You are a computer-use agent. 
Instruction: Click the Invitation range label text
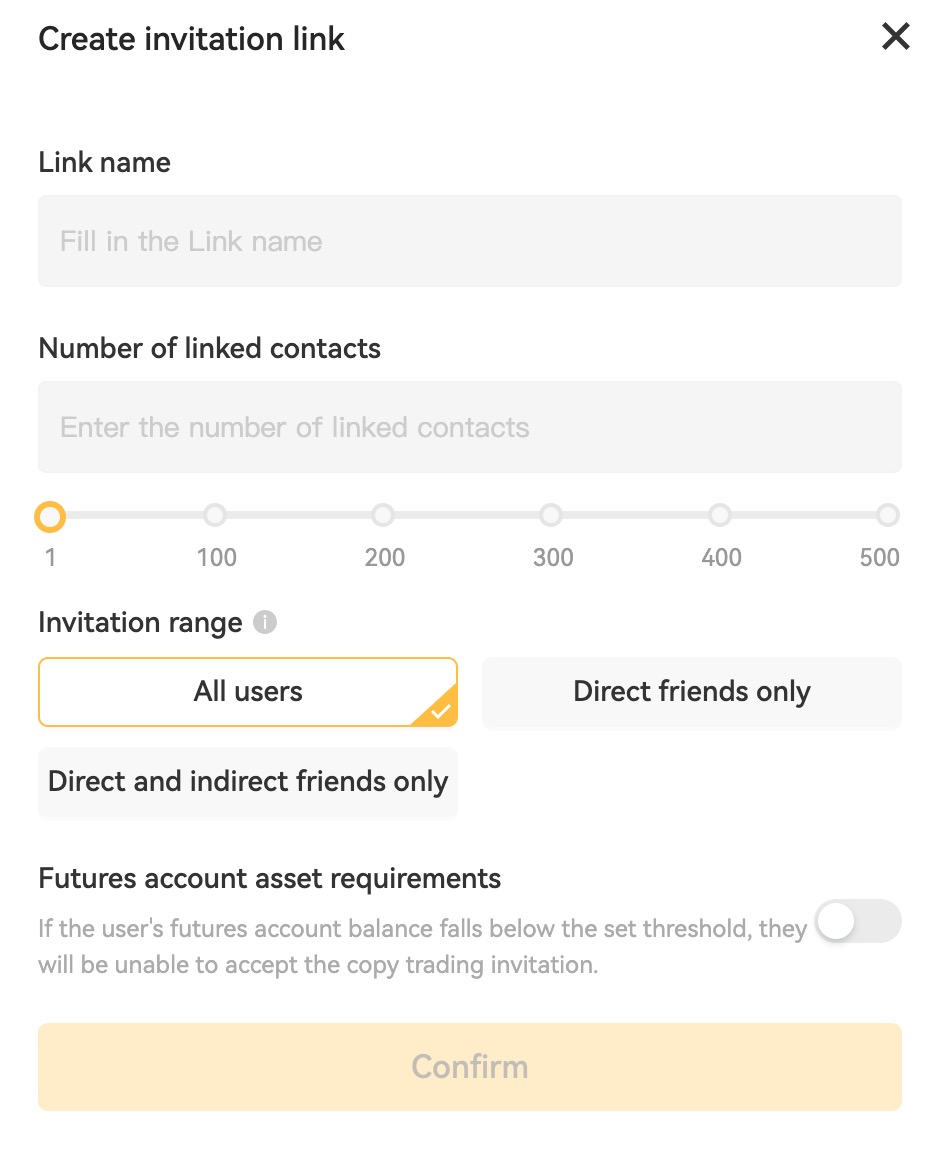pyautogui.click(x=140, y=622)
